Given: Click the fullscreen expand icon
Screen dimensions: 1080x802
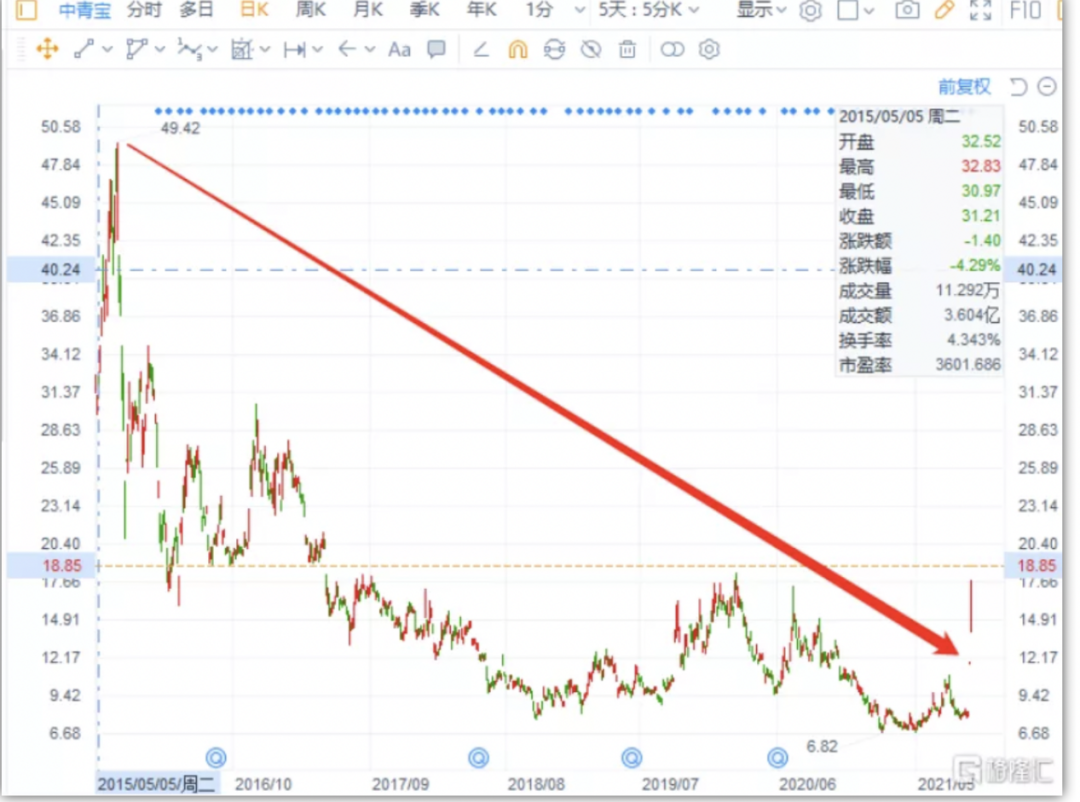Looking at the screenshot, I should tap(981, 11).
